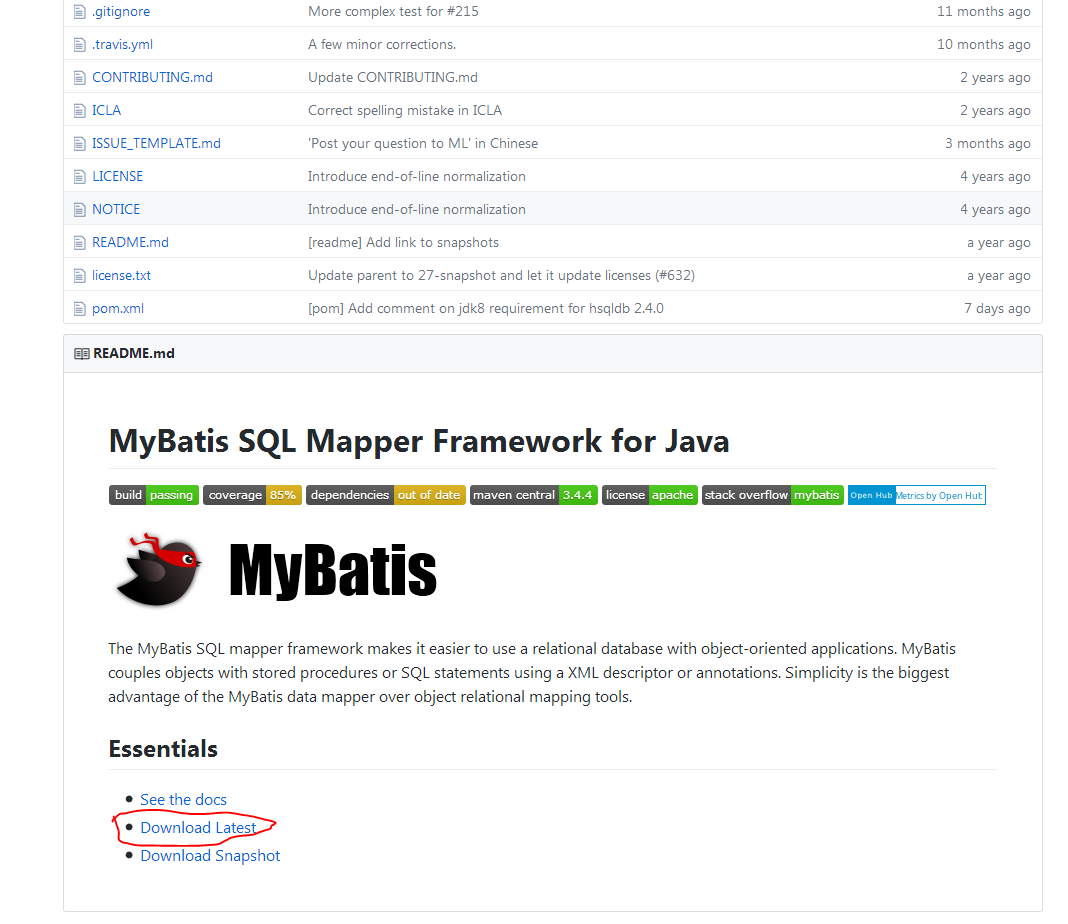Follow the Download Latest link
This screenshot has width=1068, height=924.
198,828
